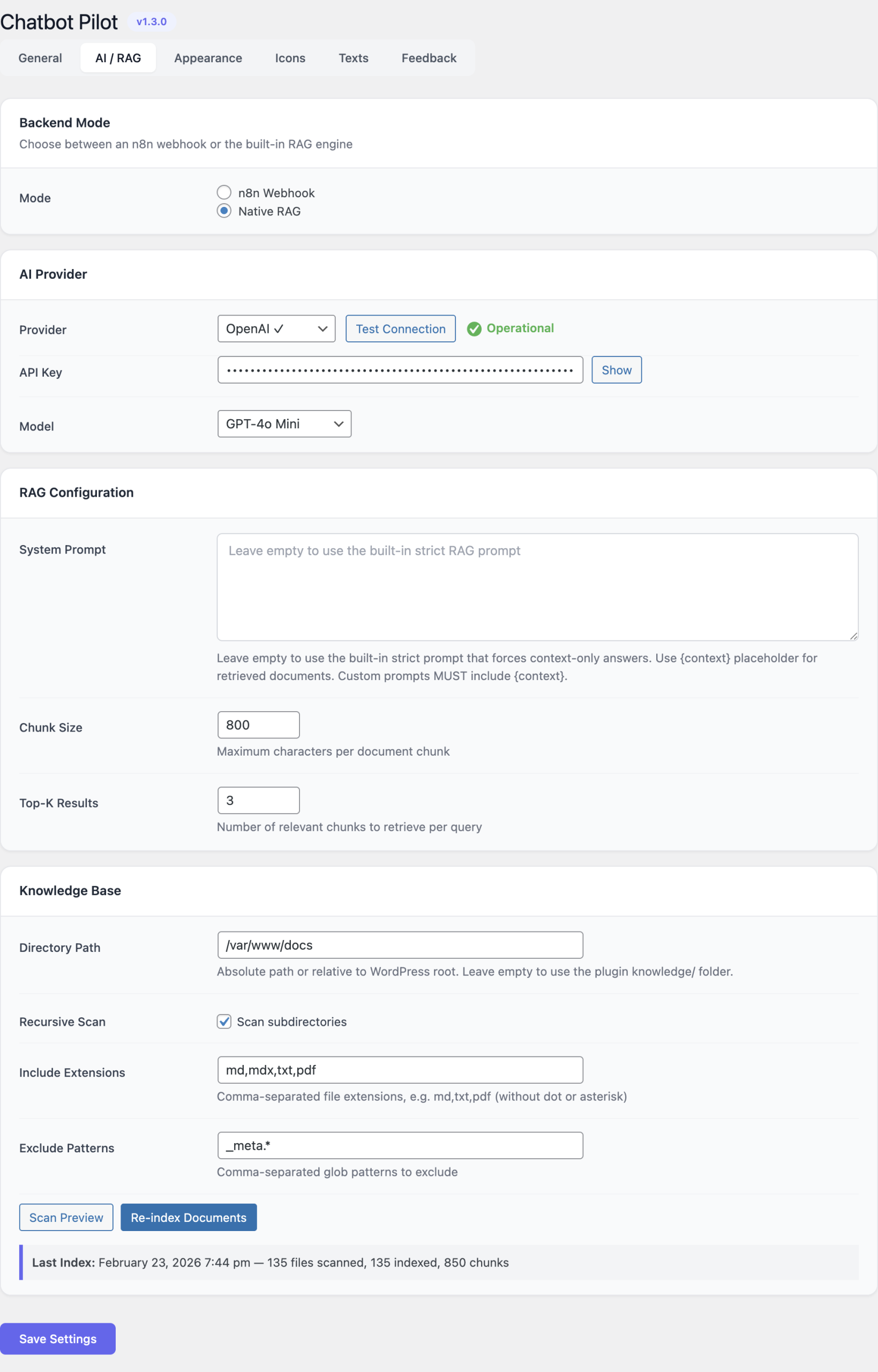Edit the Chunk Size value
Screen dimensions: 878x1372
[x=258, y=724]
